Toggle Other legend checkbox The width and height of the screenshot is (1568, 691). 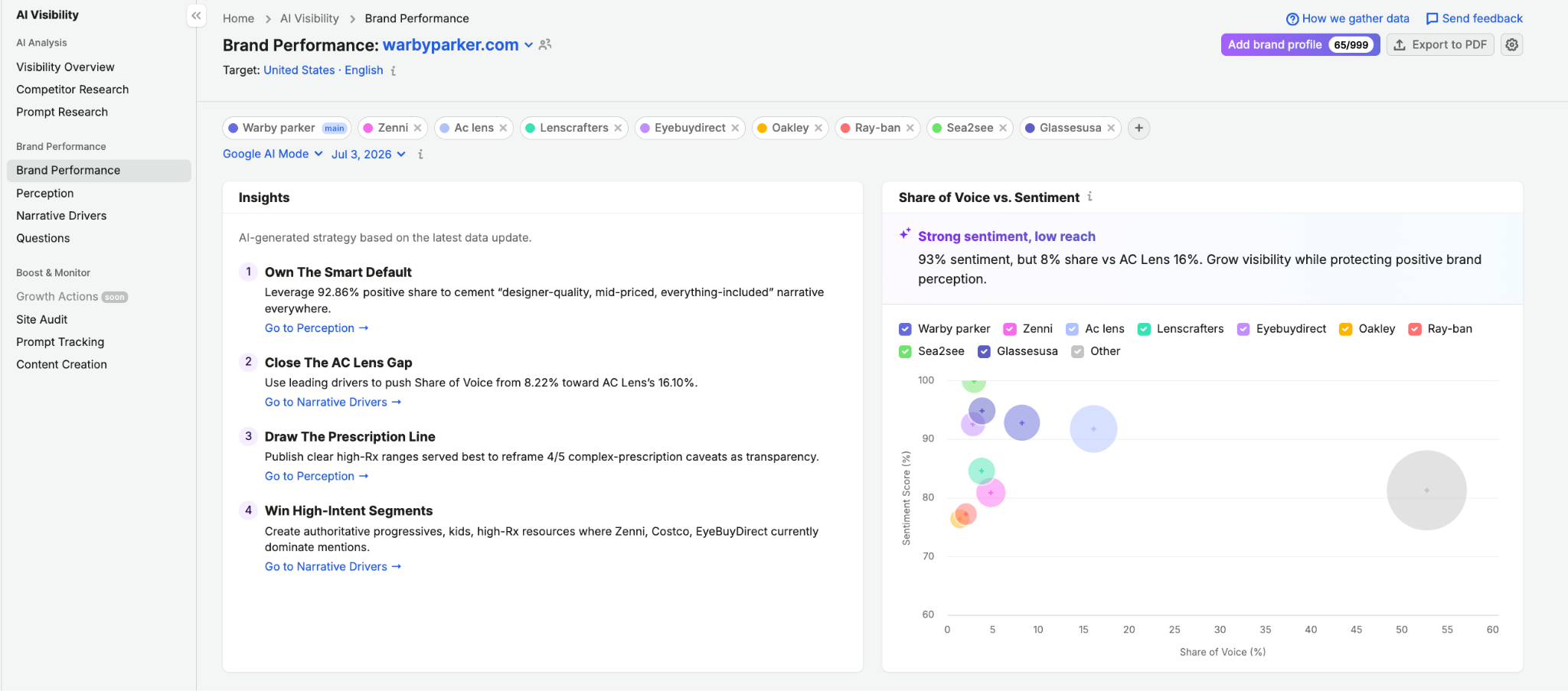(1077, 351)
